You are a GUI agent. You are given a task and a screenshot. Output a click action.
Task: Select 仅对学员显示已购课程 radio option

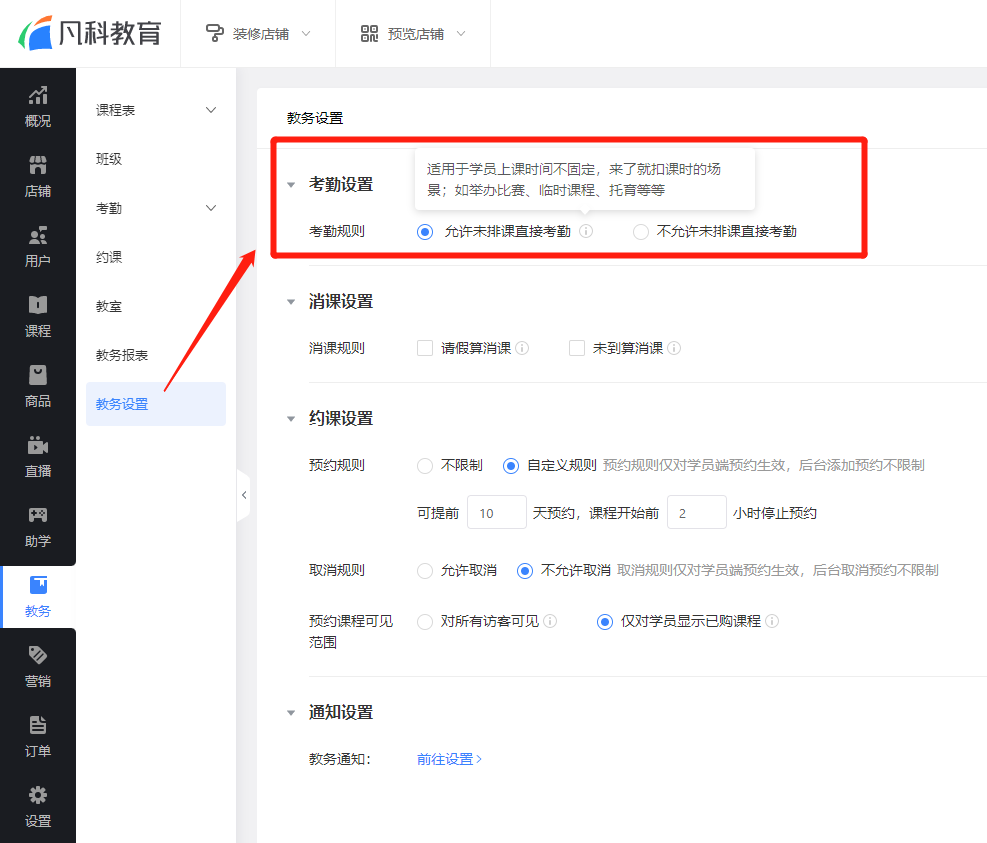605,622
